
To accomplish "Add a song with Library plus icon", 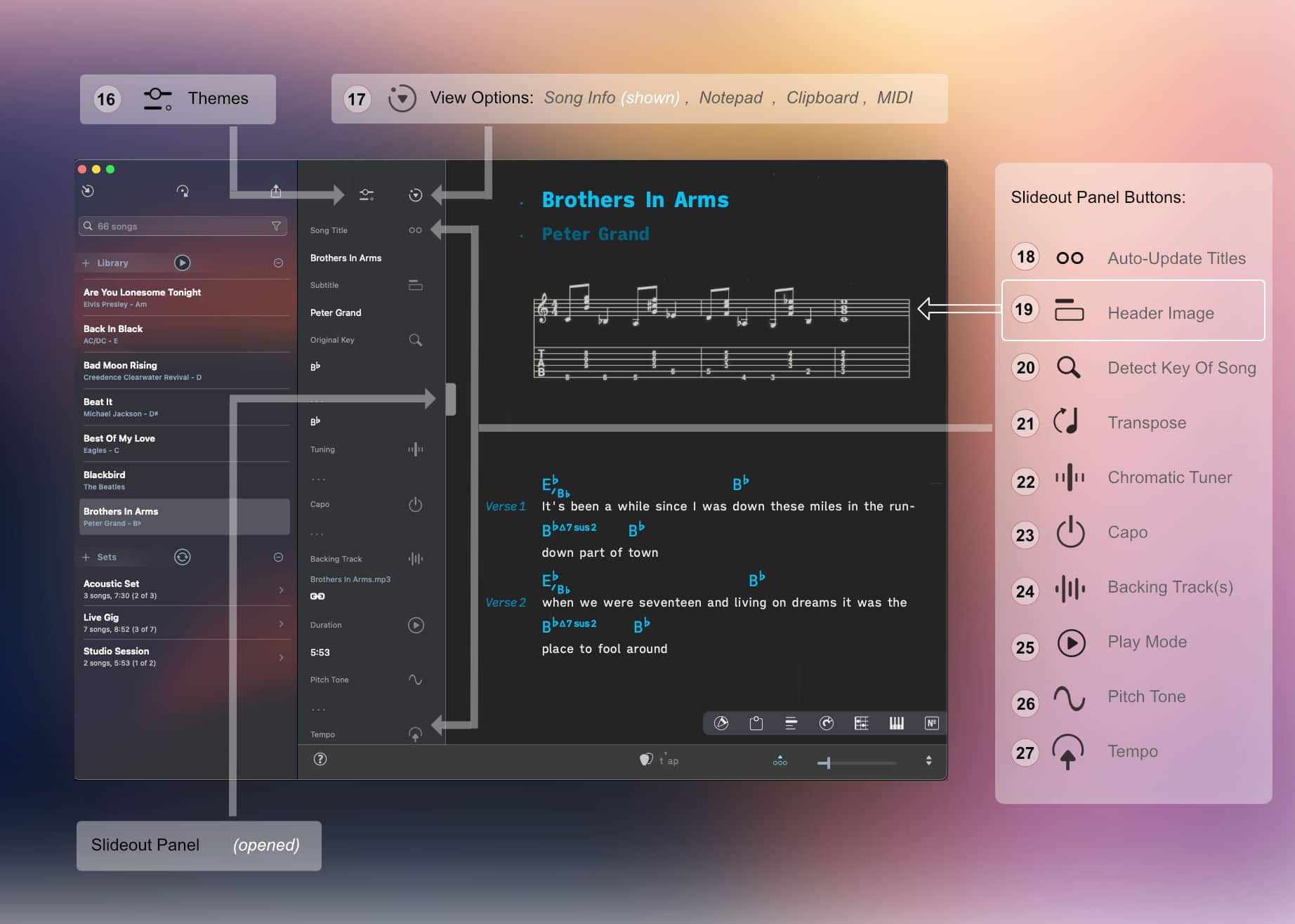I will tap(86, 263).
